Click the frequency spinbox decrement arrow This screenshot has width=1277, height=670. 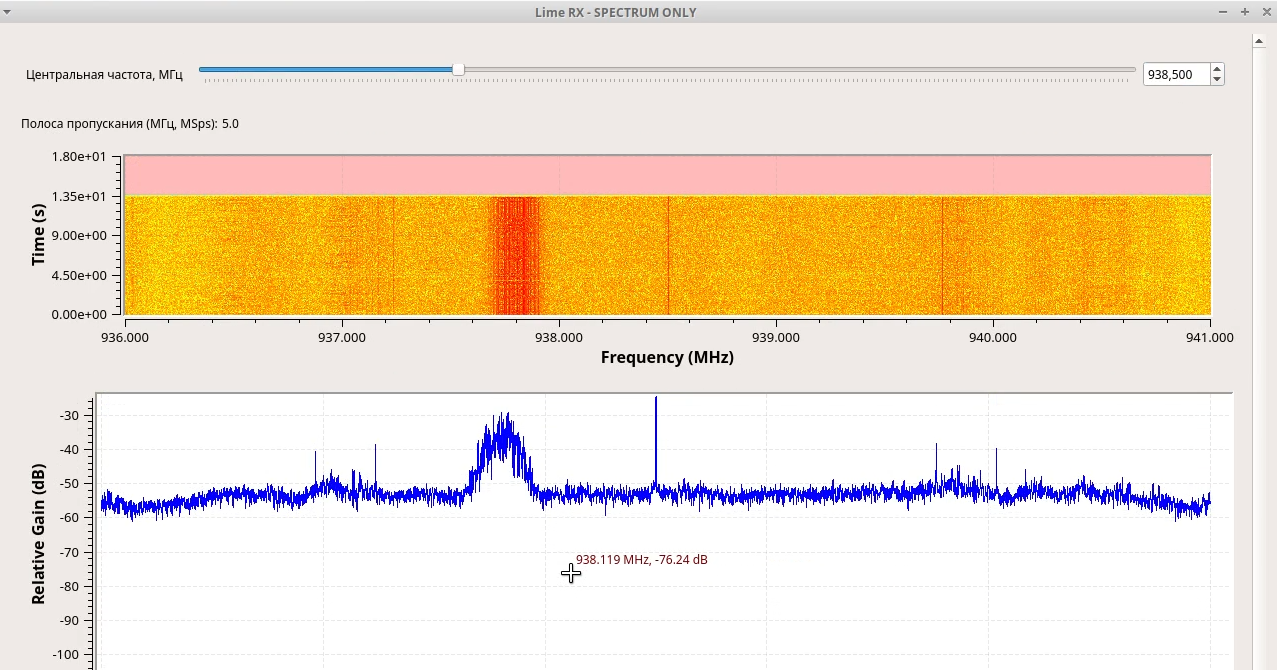[1216, 80]
